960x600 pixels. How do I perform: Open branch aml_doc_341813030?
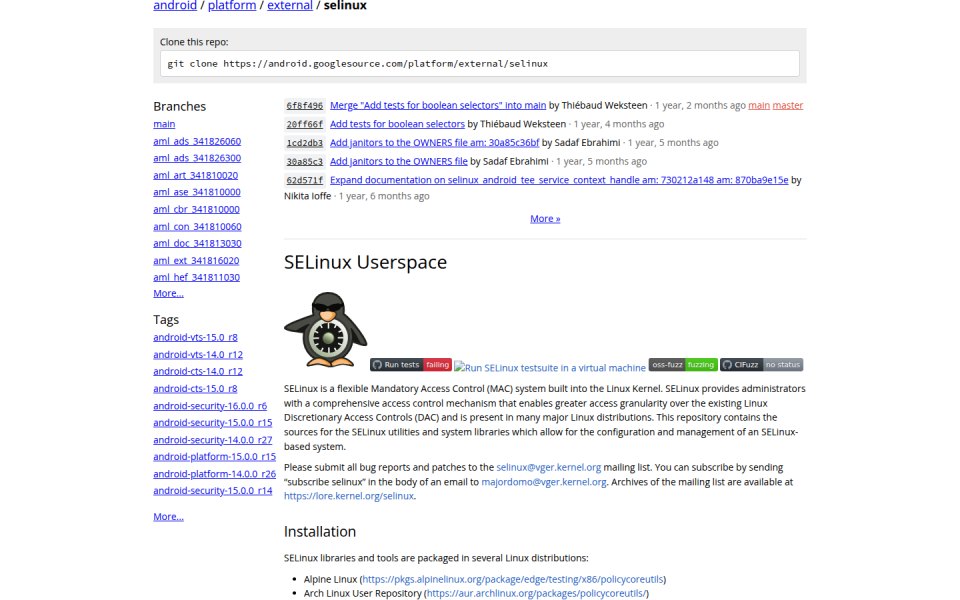[x=197, y=244]
